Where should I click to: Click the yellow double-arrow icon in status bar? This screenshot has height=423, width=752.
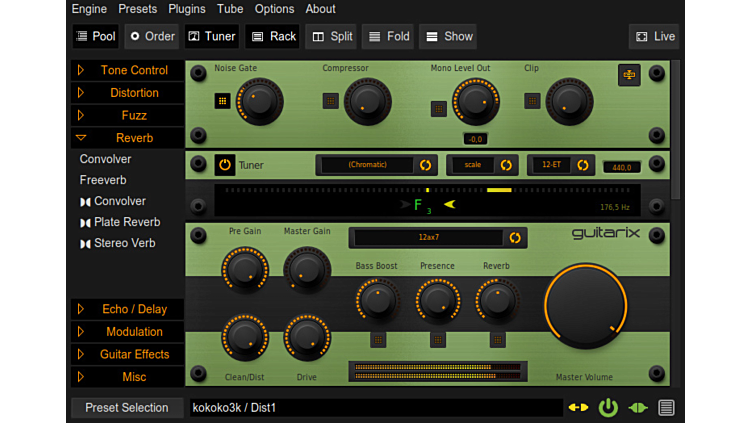tap(578, 407)
